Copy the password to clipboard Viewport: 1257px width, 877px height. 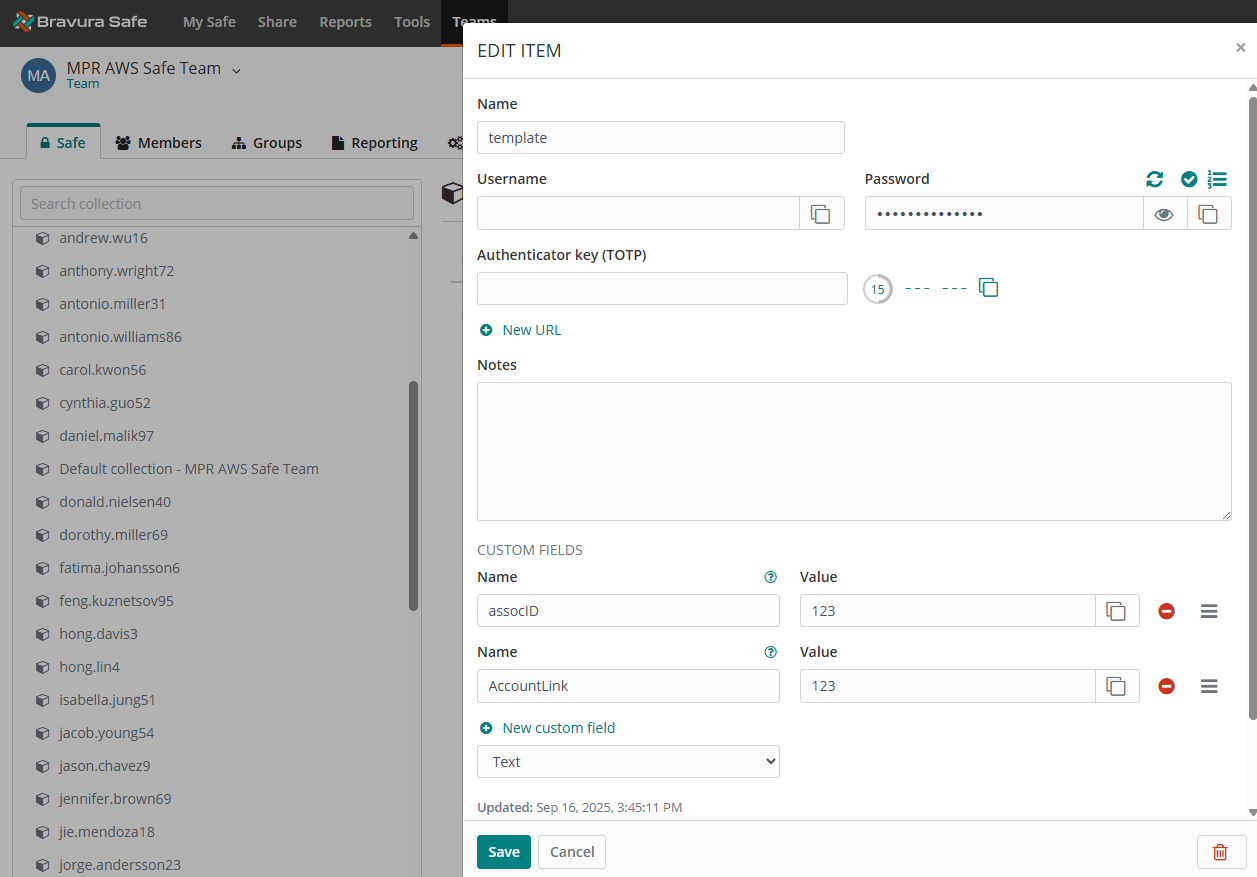[1208, 213]
